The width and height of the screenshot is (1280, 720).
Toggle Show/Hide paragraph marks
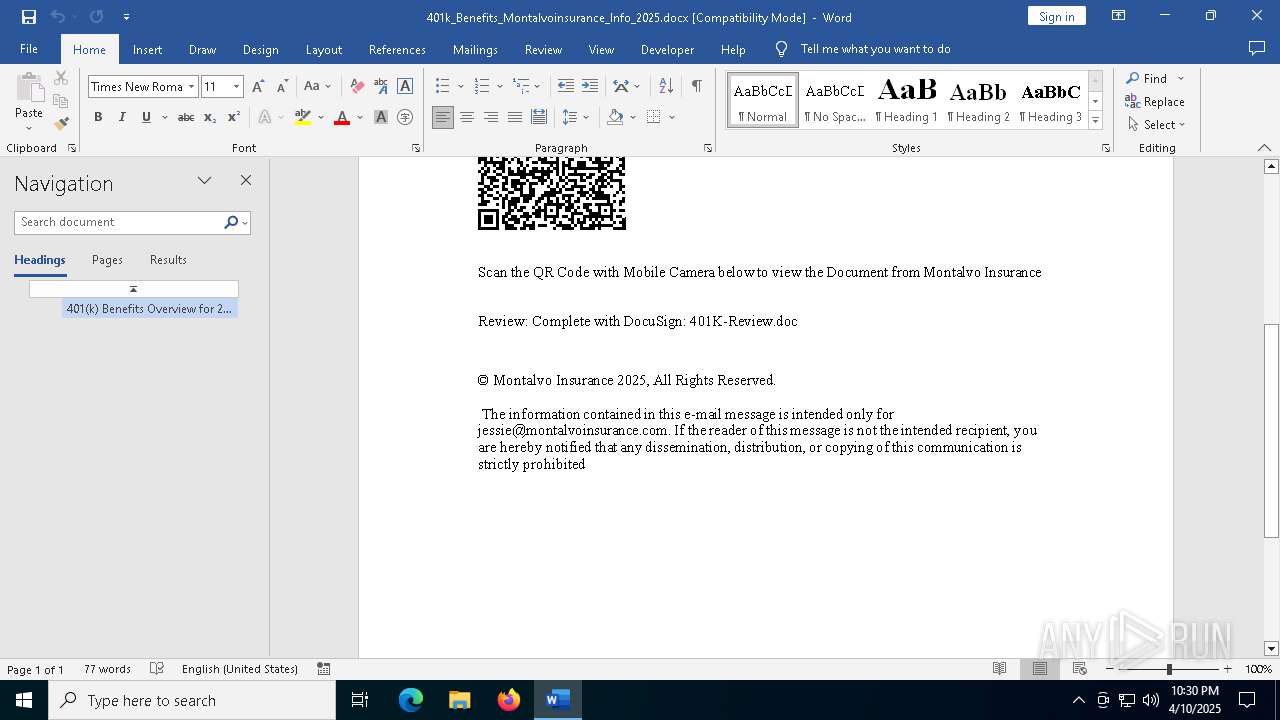[x=696, y=87]
